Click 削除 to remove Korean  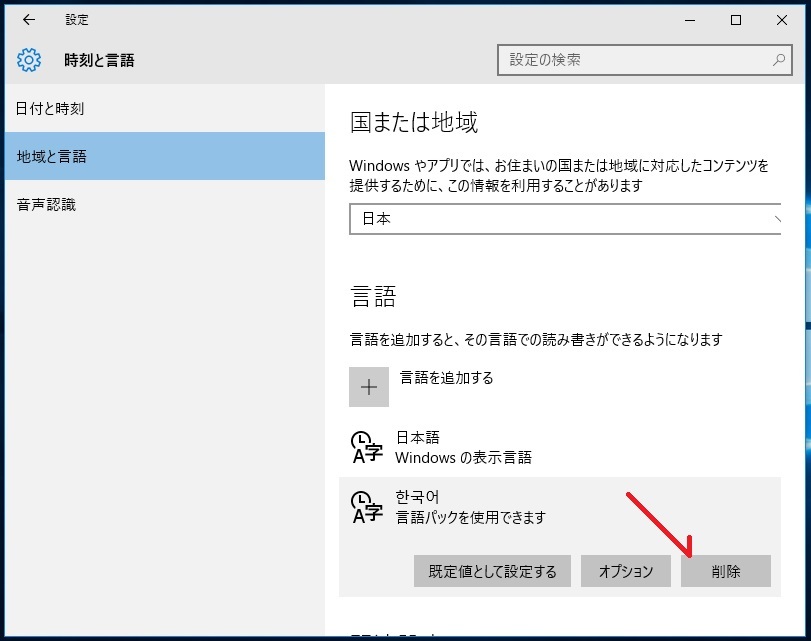[x=726, y=571]
